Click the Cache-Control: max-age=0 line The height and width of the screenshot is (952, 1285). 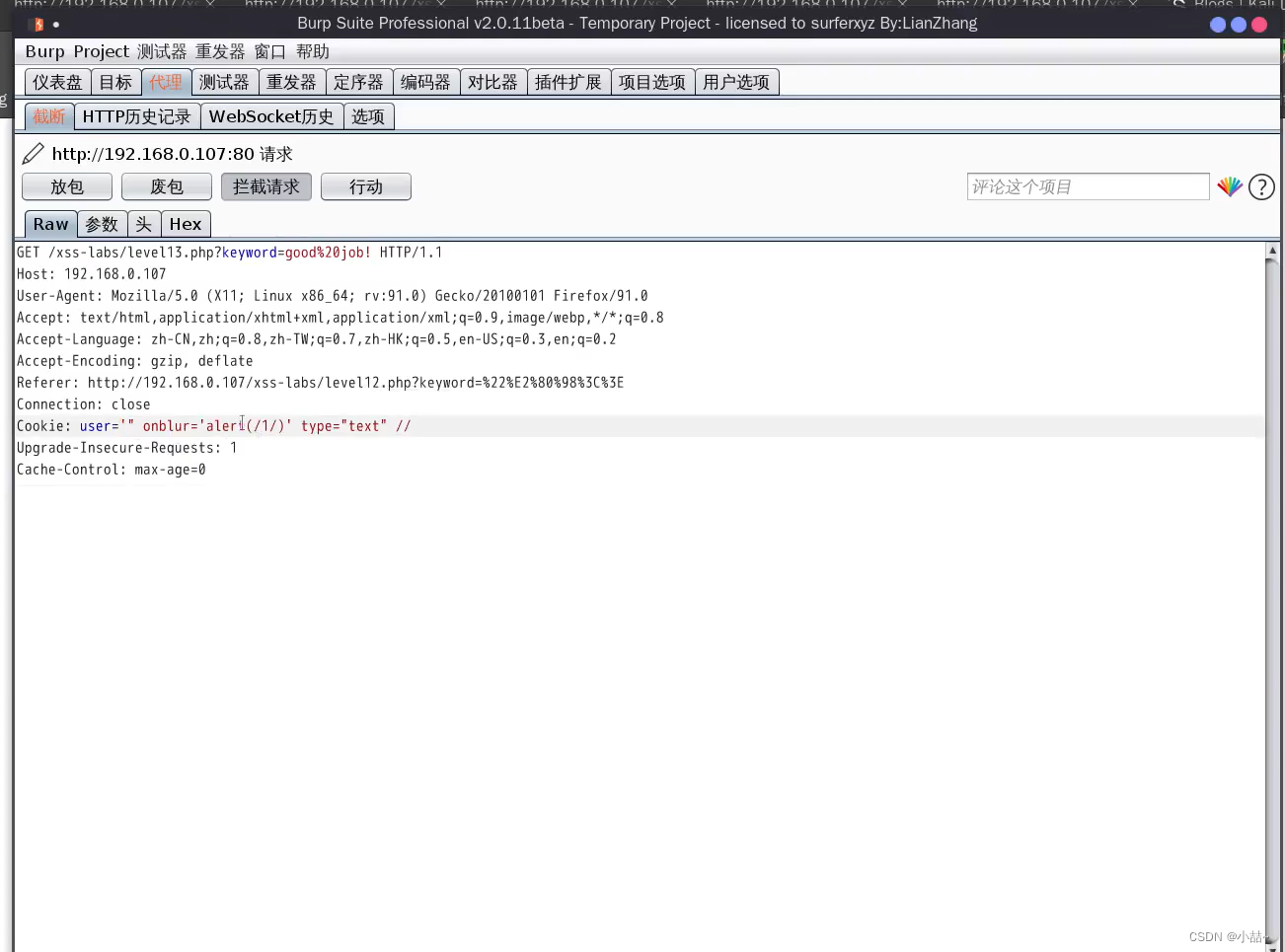112,470
